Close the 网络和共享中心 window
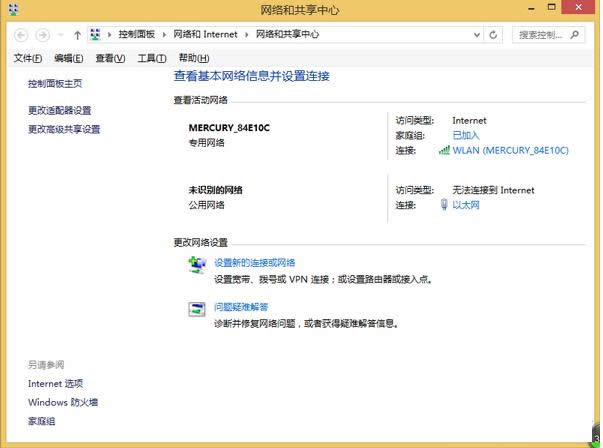Screen dimensions: 603x448 pyautogui.click(x=578, y=7)
